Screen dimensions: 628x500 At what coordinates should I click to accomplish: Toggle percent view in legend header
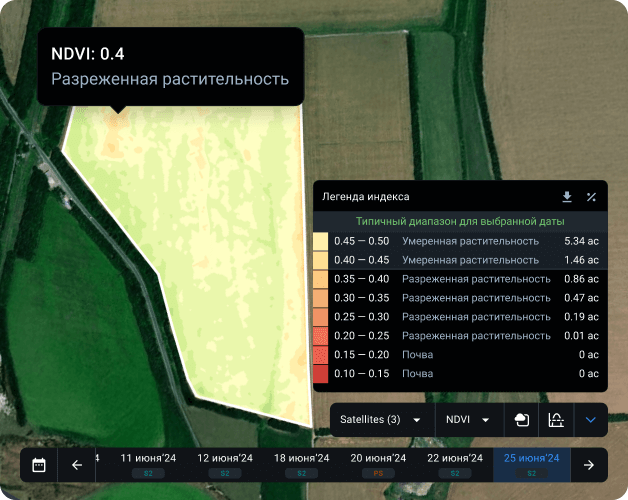click(591, 197)
